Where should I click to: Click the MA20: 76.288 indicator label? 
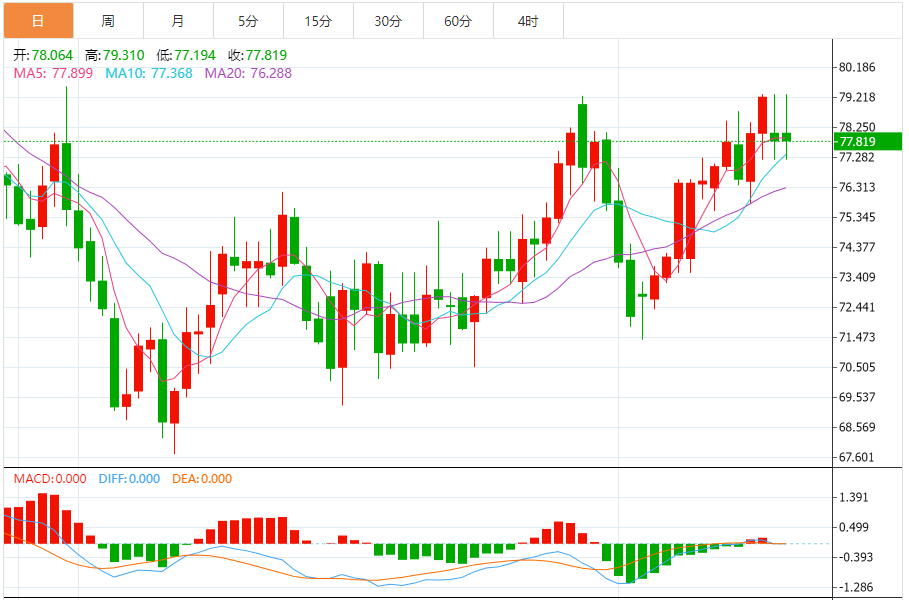(x=248, y=73)
